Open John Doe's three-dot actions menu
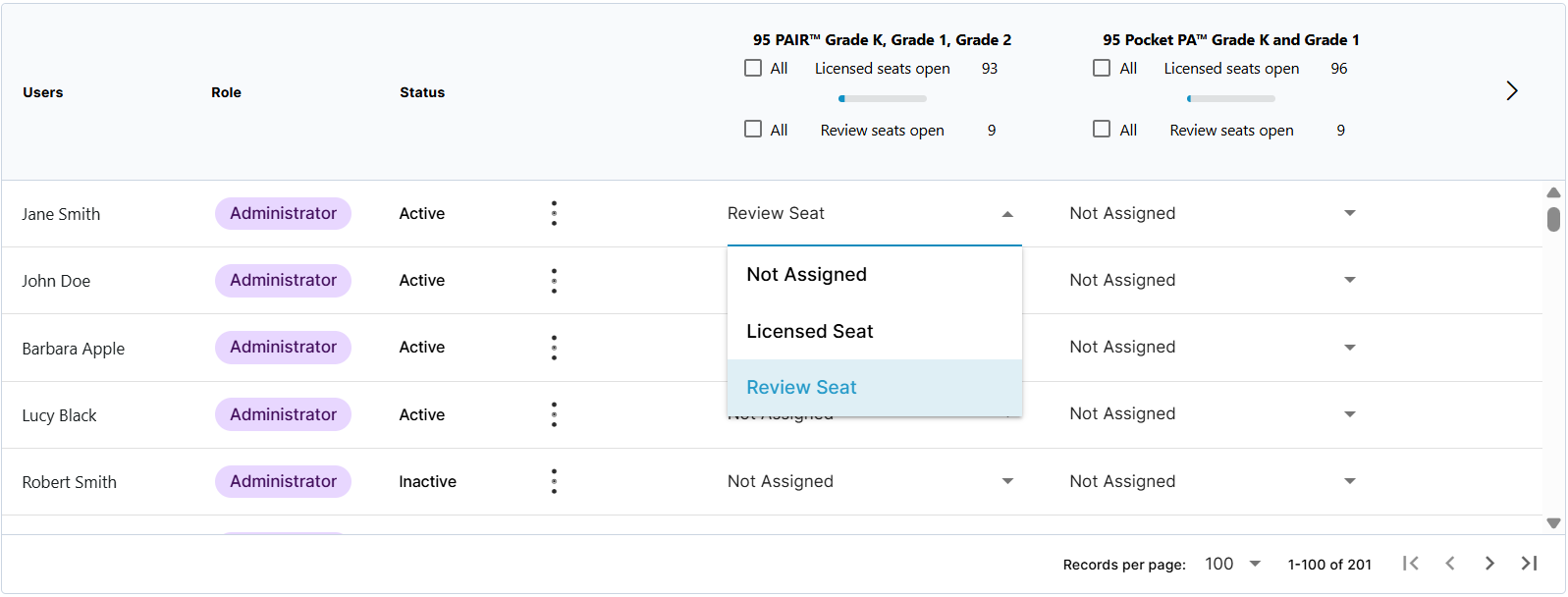 [x=554, y=281]
